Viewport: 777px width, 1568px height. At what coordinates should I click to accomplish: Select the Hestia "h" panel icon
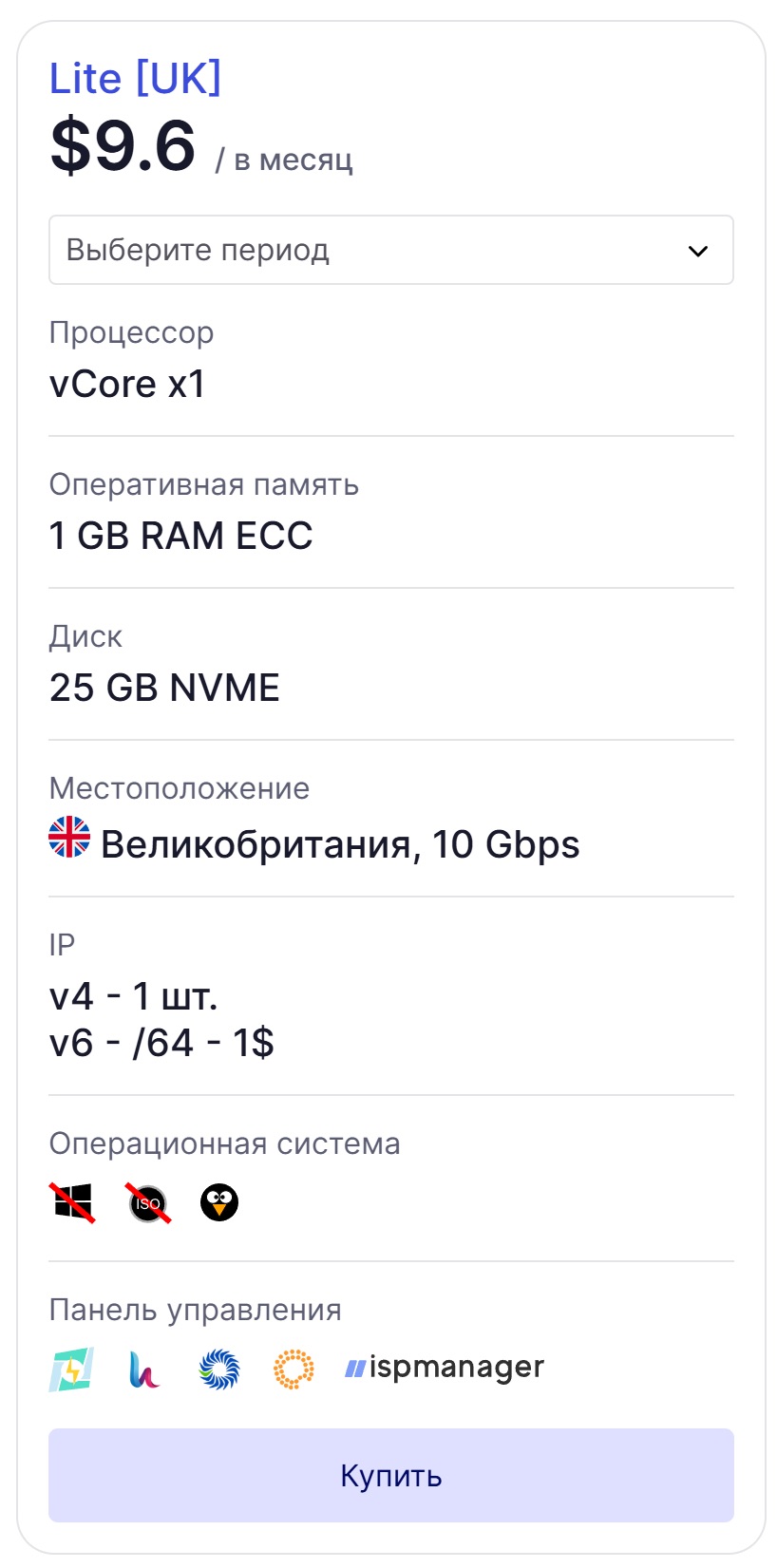(x=144, y=1370)
